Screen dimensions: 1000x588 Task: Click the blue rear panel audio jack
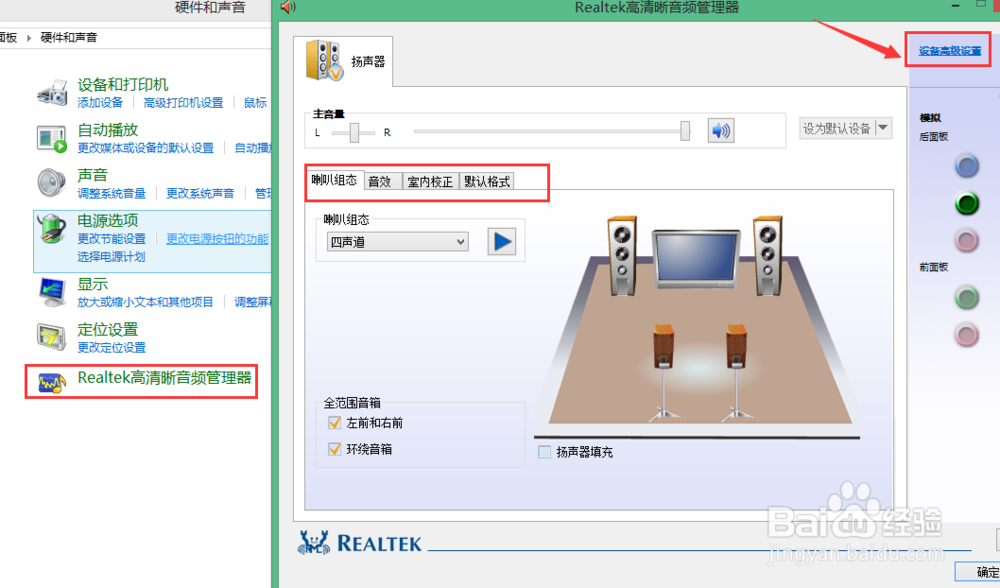pyautogui.click(x=967, y=166)
